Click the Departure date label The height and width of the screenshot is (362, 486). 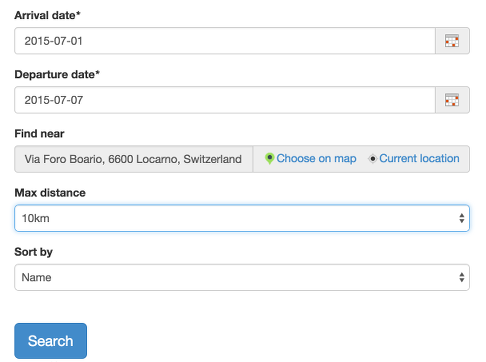point(57,74)
